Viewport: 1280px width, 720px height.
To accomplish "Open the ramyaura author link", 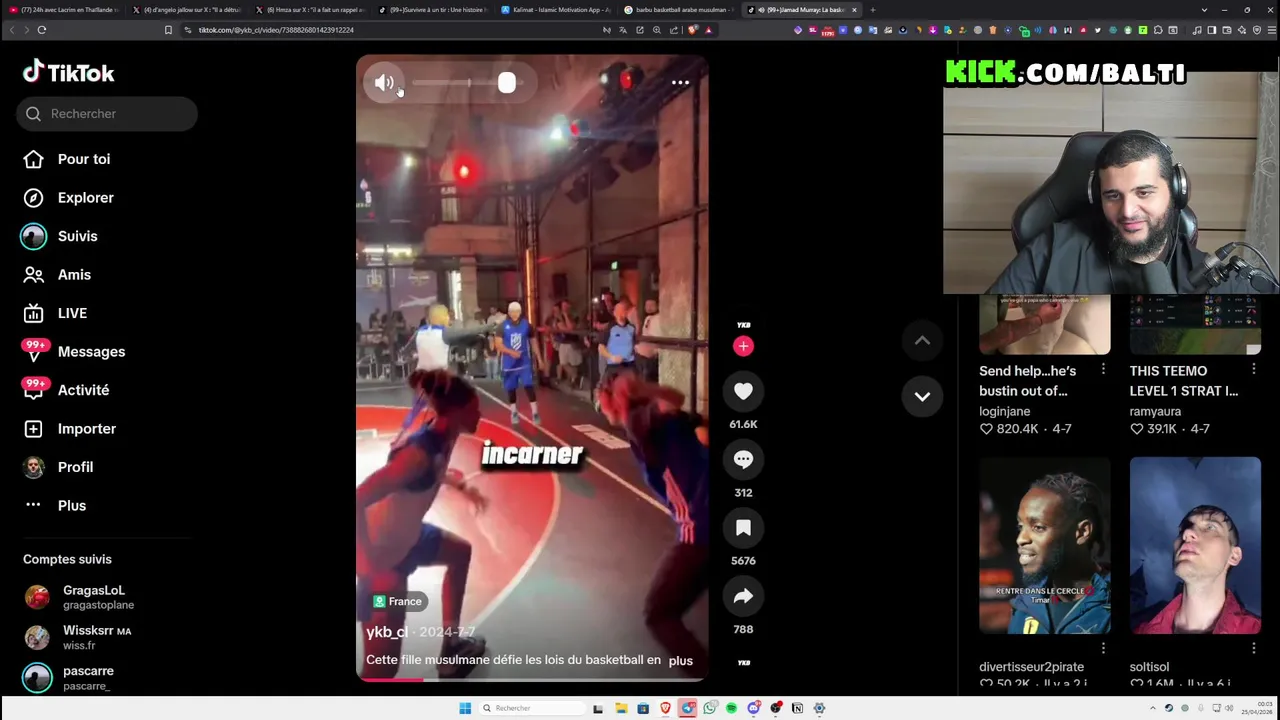I will (1155, 411).
